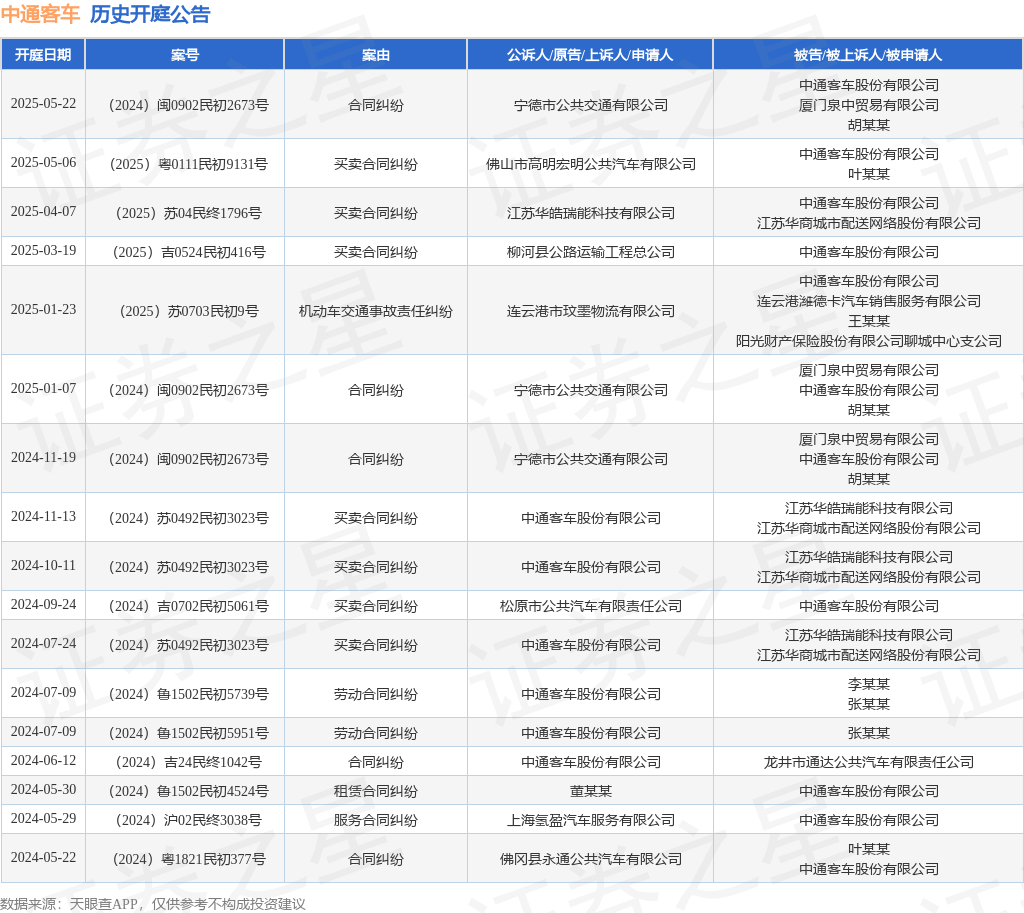Click the '公诉人/原告/上诉人/申请人' column header
Image resolution: width=1024 pixels, height=913 pixels.
point(590,55)
